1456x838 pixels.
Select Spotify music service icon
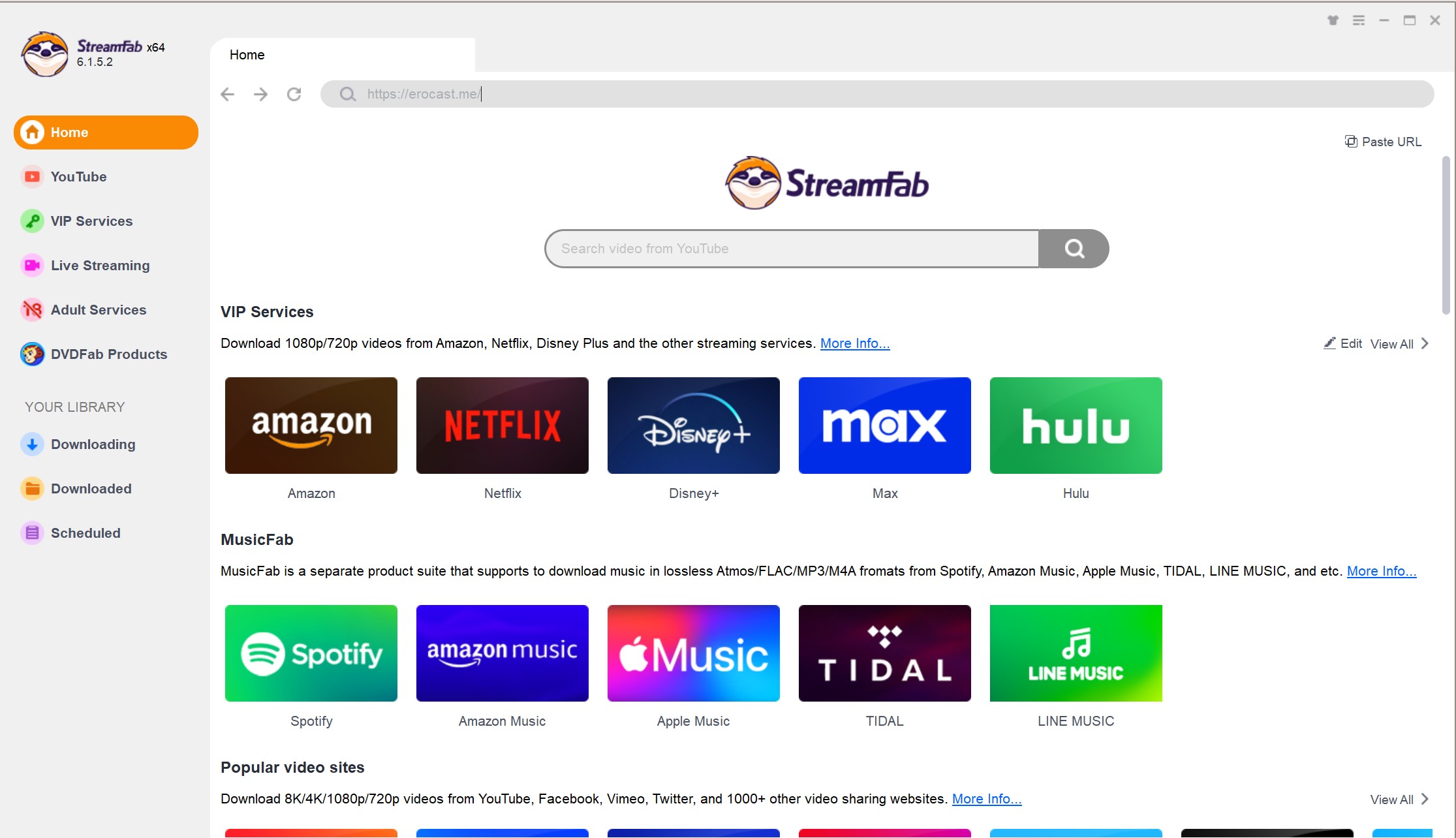311,652
